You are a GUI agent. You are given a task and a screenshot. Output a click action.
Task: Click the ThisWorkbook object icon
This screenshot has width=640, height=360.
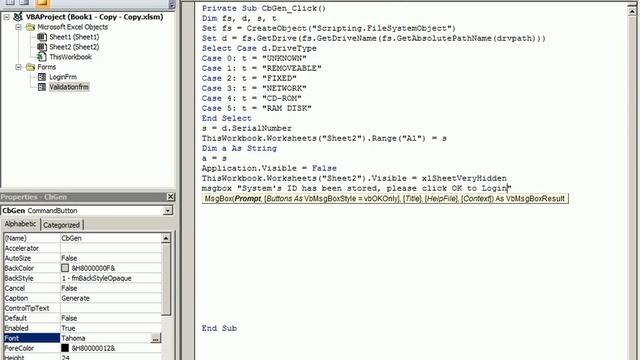[42, 57]
